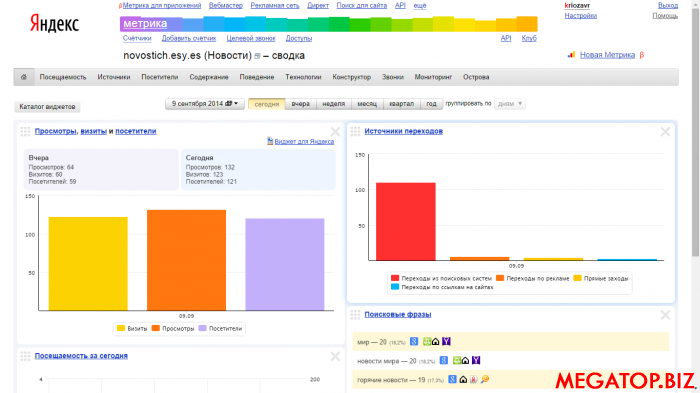Open the Посетители menu
700x393 pixels.
[x=160, y=77]
